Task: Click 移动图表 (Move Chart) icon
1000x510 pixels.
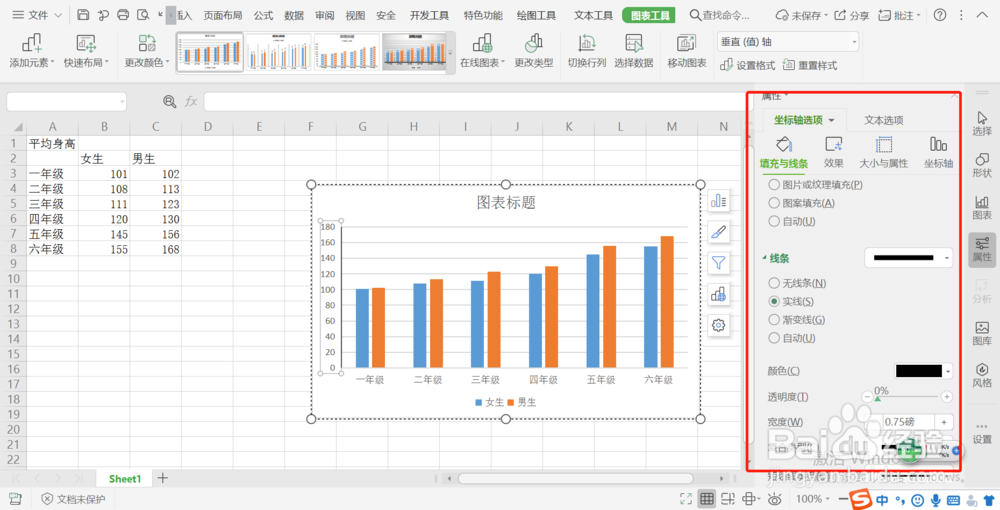Action: (687, 51)
